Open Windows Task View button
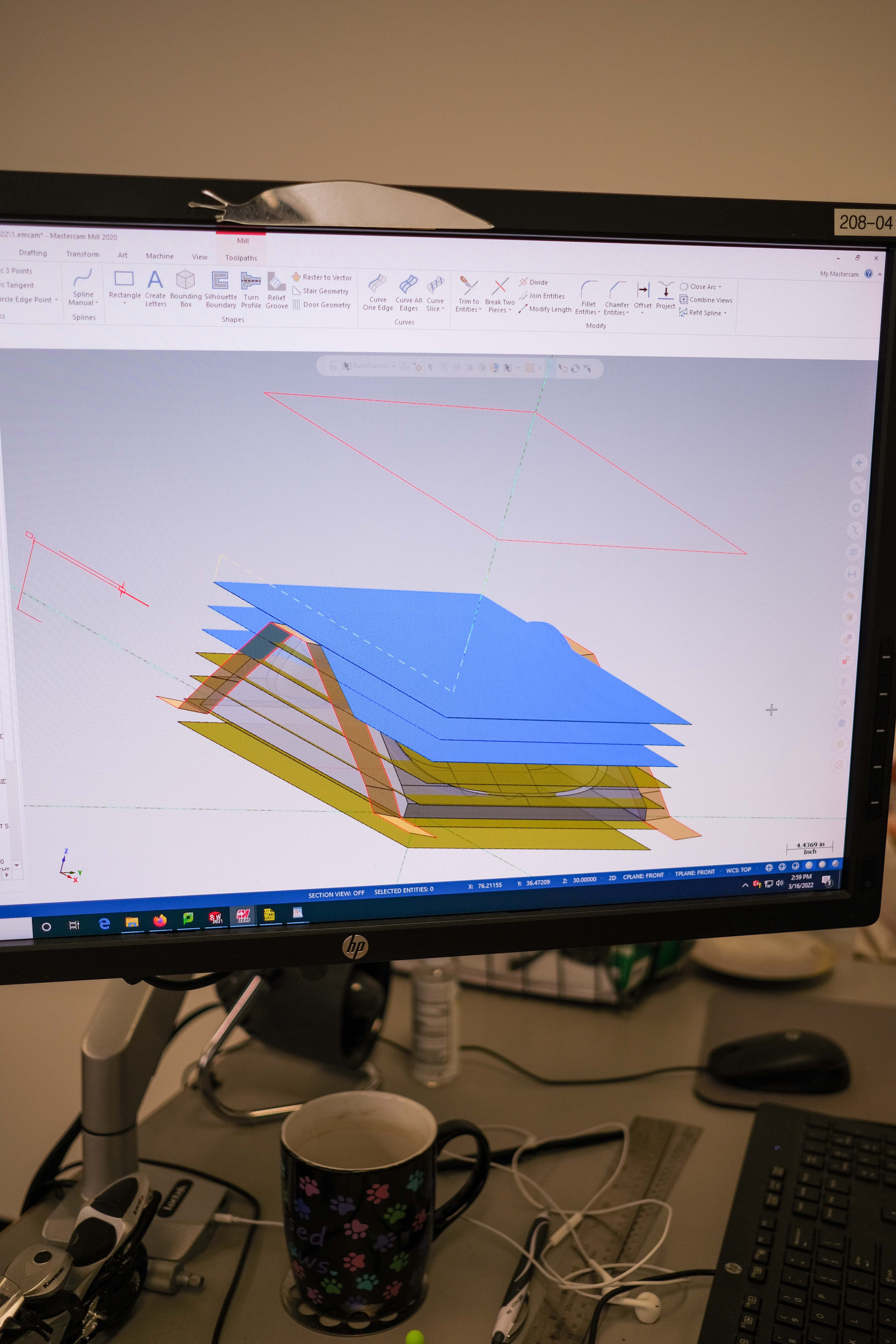Screen dimensions: 896x1344 [74, 925]
